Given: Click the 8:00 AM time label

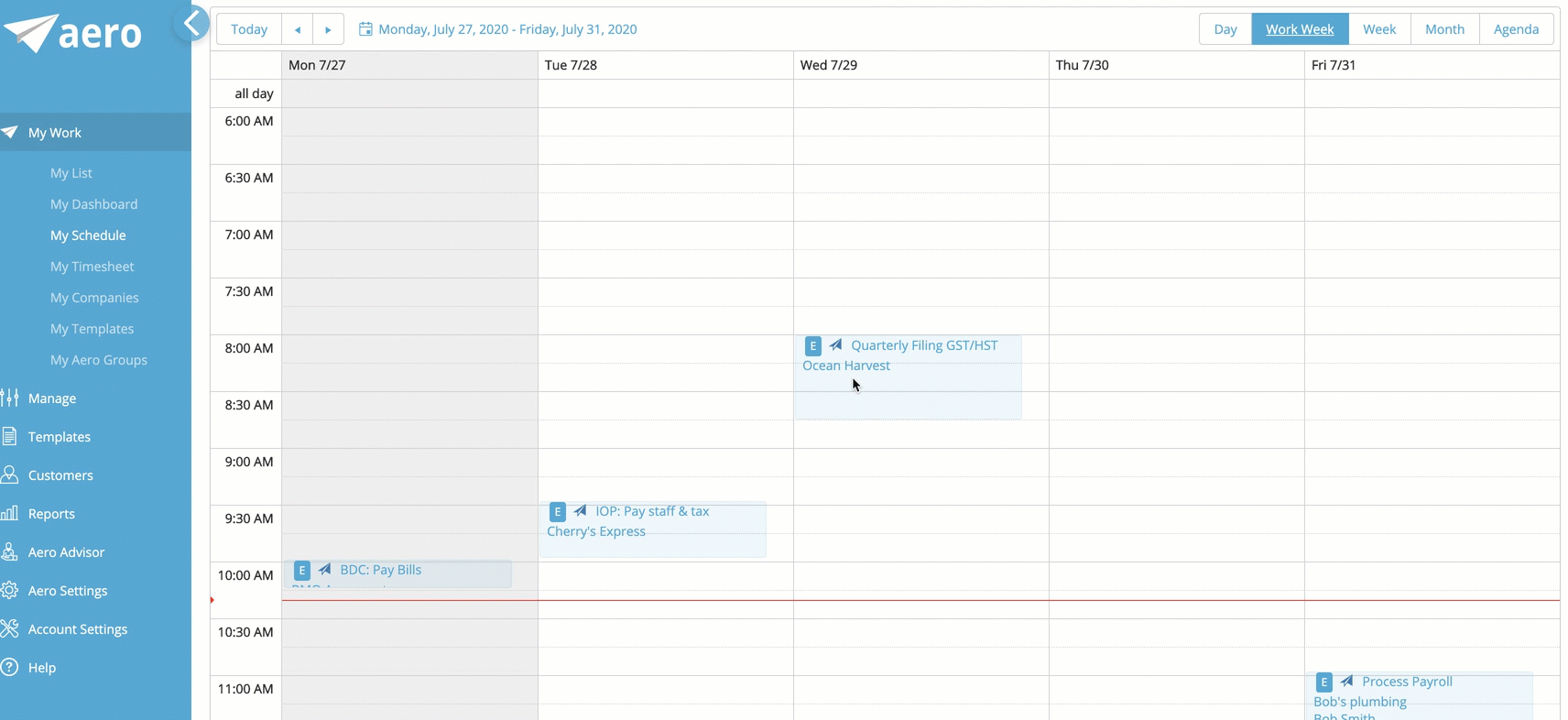Looking at the screenshot, I should pos(249,348).
